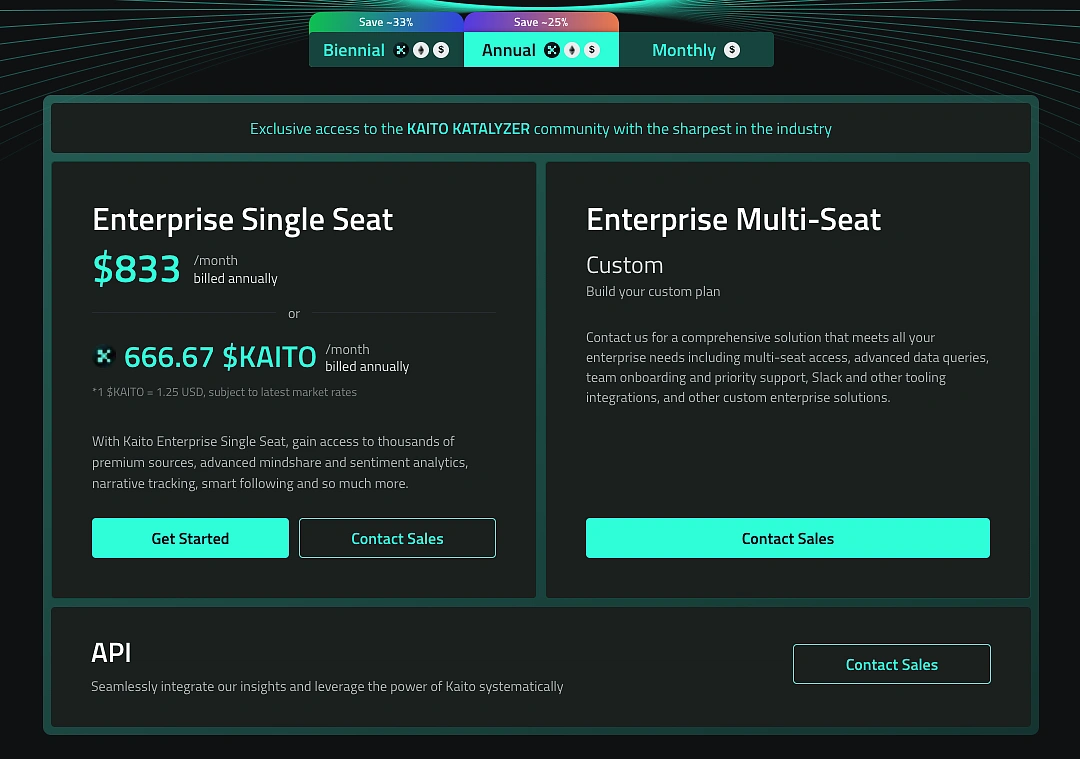
Task: Click the Save ~33% badge
Action: tap(385, 21)
